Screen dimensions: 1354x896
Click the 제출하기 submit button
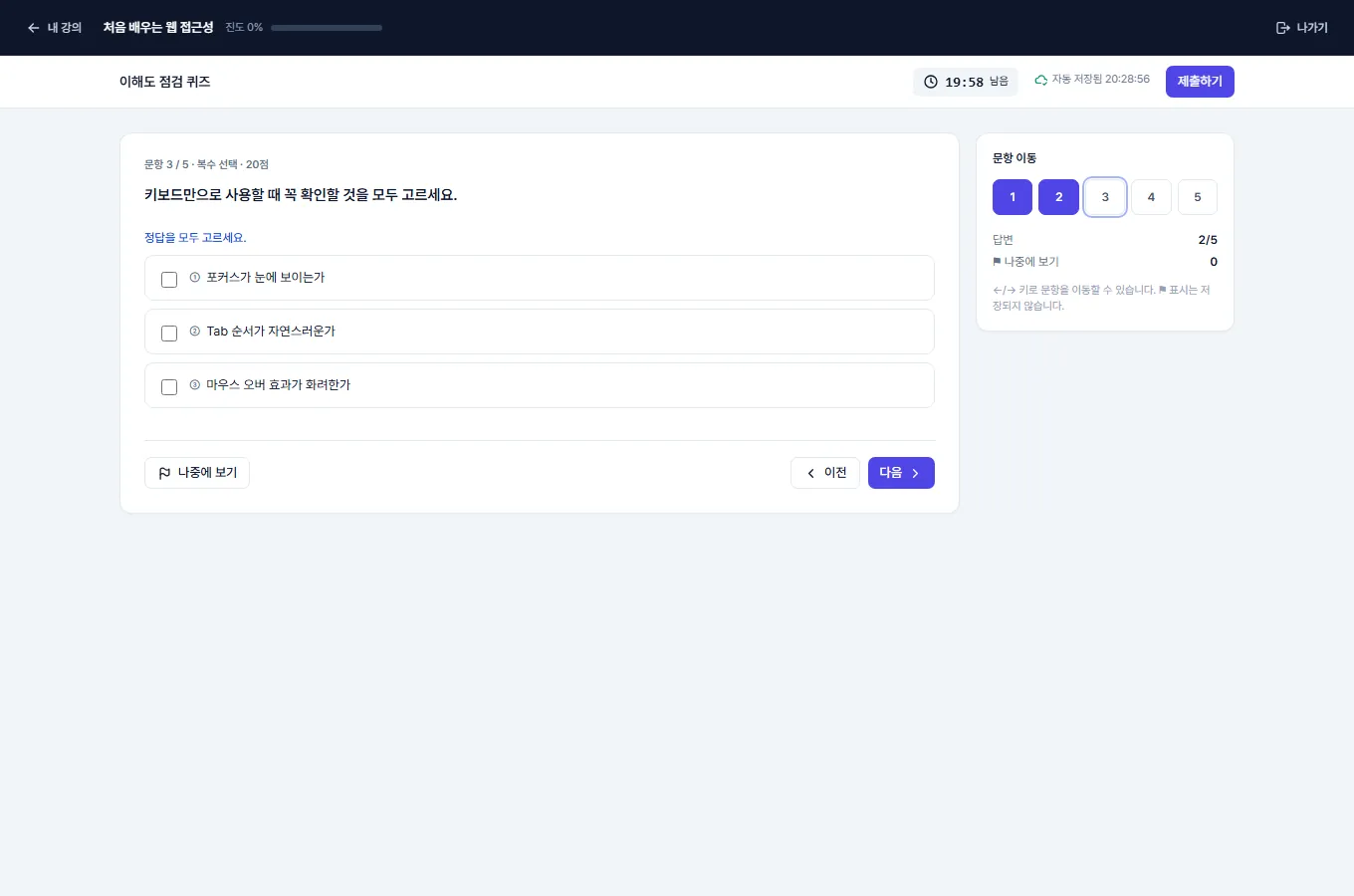point(1200,82)
